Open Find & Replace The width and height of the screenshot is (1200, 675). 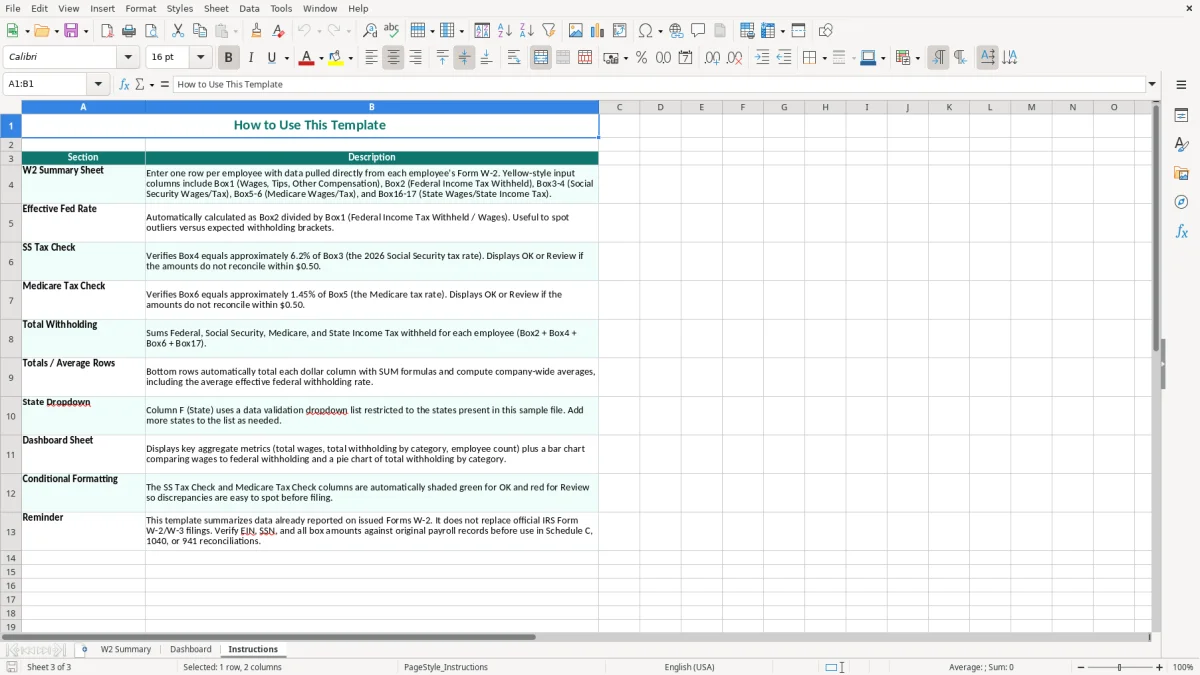[x=370, y=31]
